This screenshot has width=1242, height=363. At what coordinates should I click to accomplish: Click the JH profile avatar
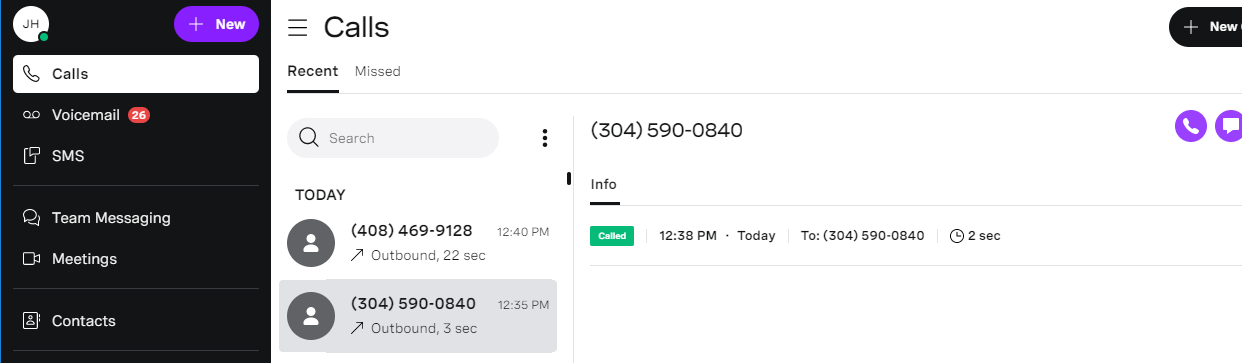click(x=31, y=24)
